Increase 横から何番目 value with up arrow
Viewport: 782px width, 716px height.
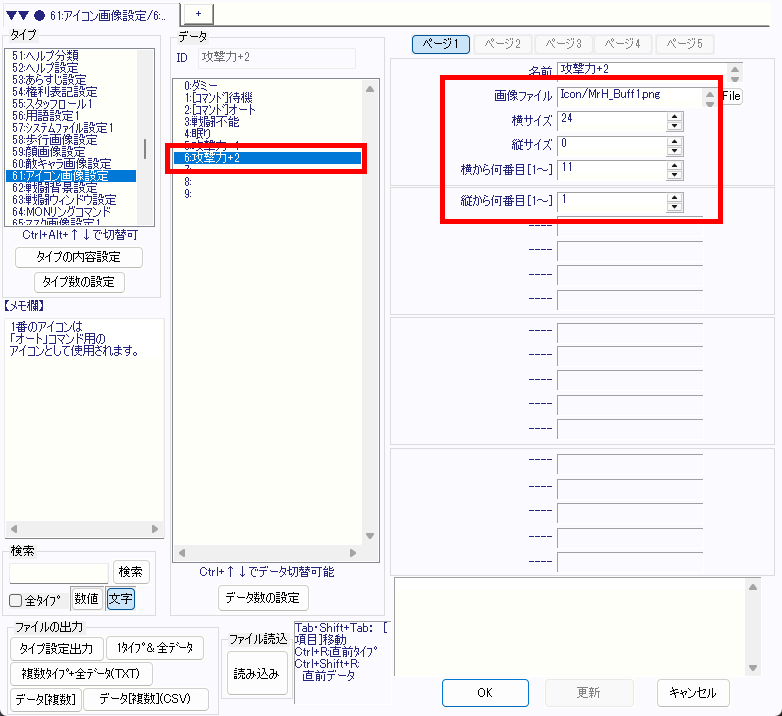click(x=675, y=165)
